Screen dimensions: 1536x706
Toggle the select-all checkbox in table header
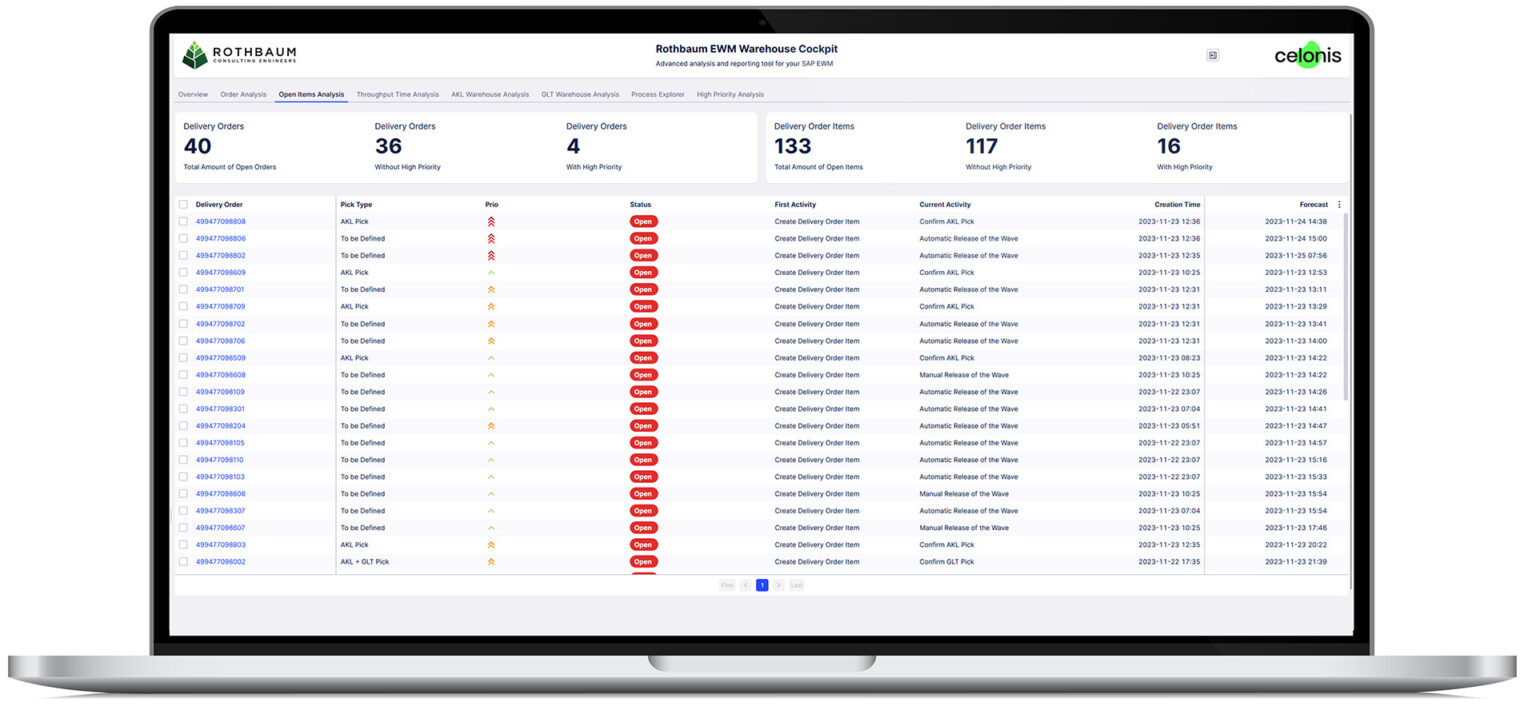(x=183, y=205)
